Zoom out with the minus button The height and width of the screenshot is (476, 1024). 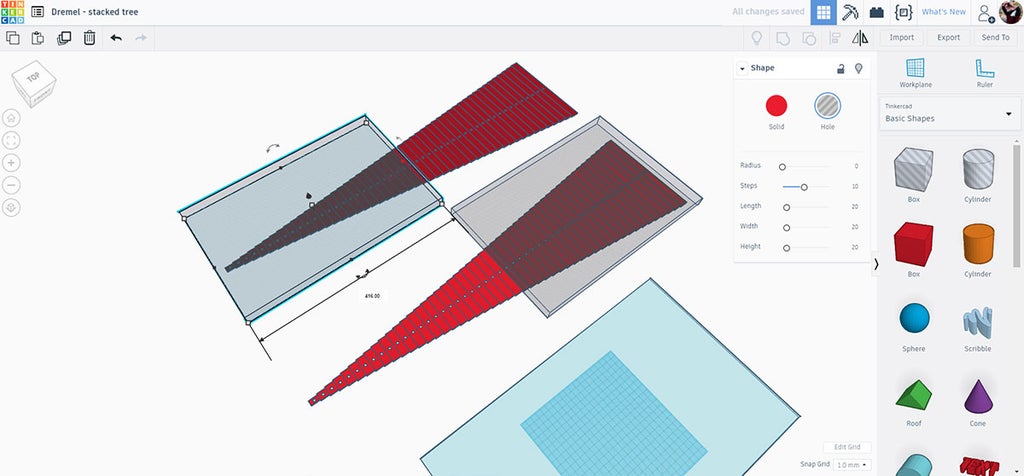point(12,185)
